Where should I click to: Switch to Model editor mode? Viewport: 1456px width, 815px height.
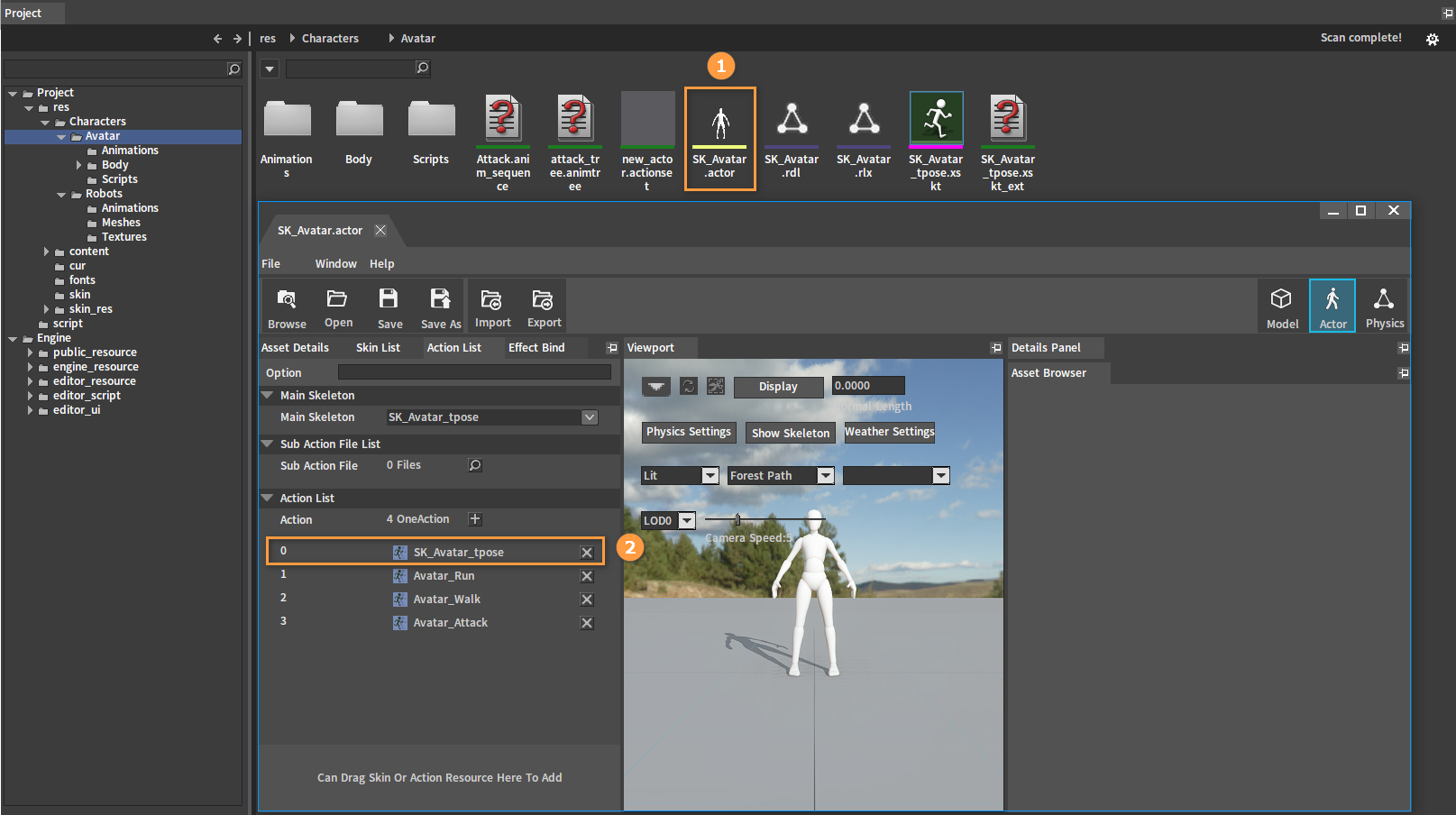(1282, 307)
